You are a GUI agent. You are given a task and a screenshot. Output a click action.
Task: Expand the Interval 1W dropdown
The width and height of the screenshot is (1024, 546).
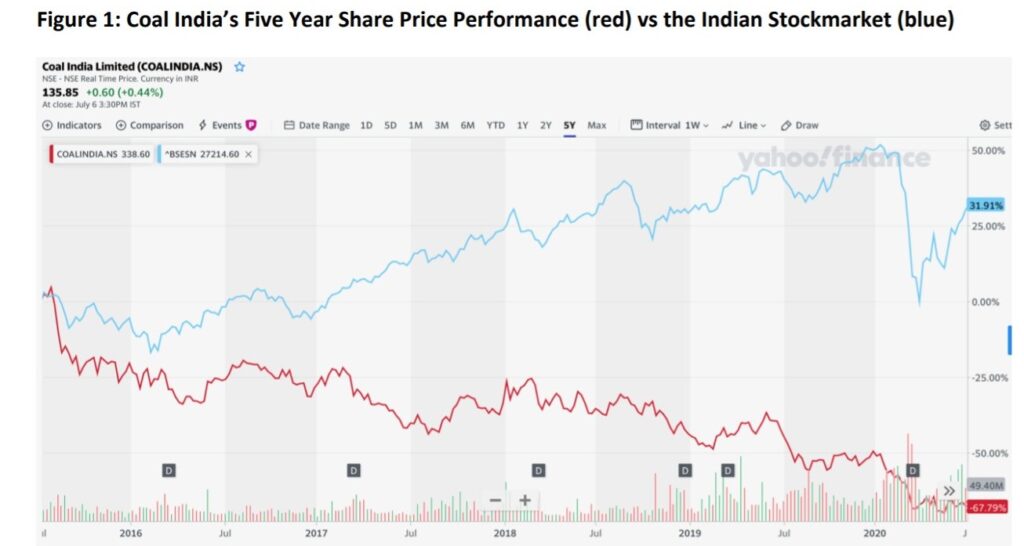point(669,125)
